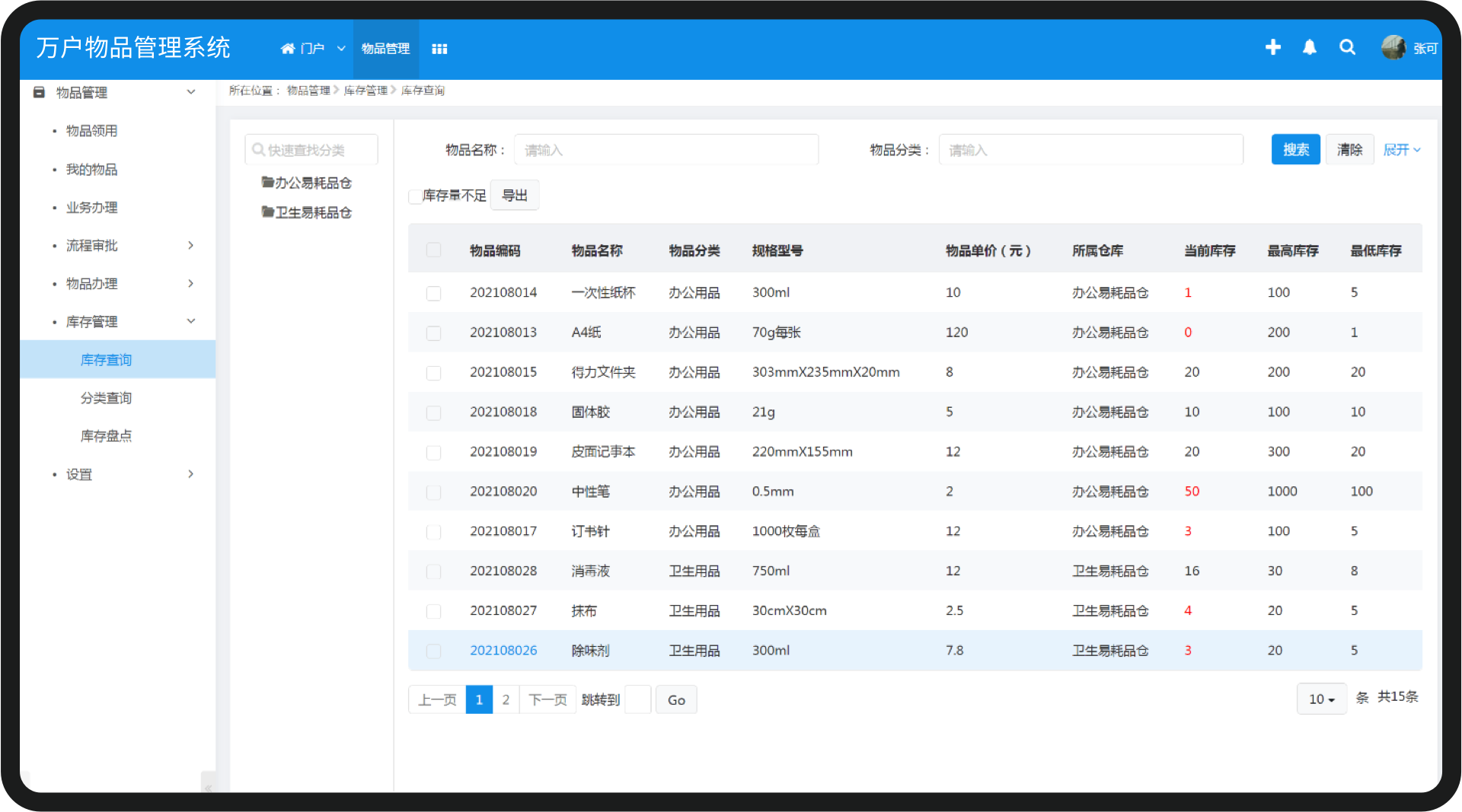Open item code link 202108026
The height and width of the screenshot is (812, 1462).
point(503,651)
